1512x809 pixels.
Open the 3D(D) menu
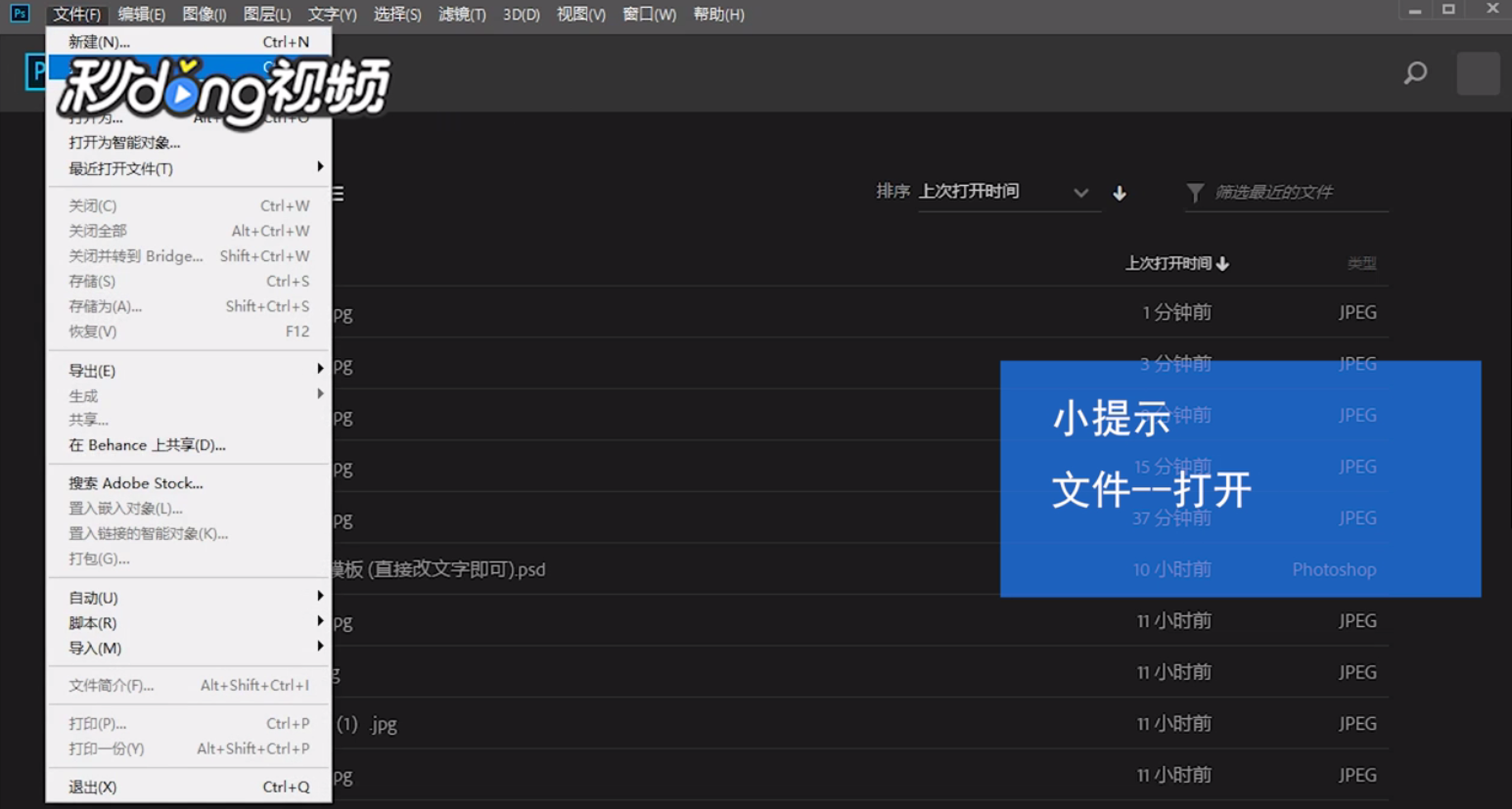tap(521, 14)
